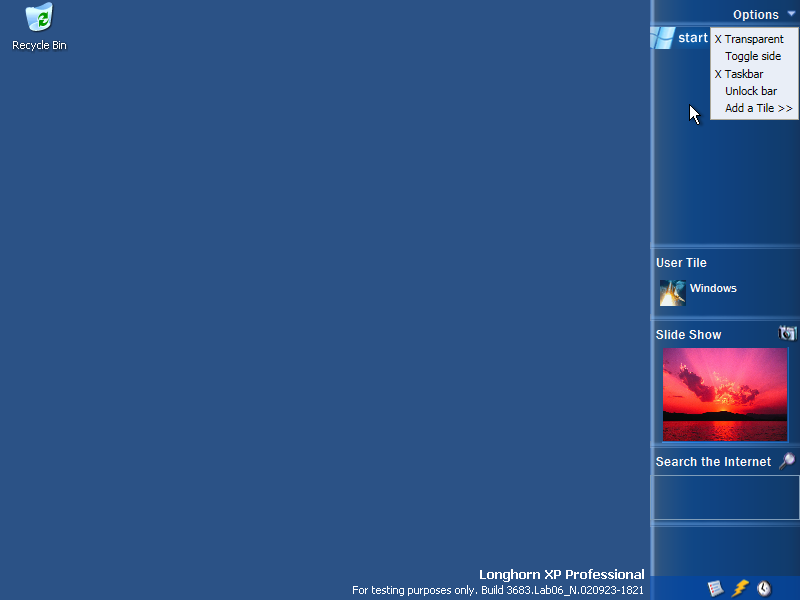Click the Windows user name
Image resolution: width=800 pixels, height=600 pixels.
(713, 288)
